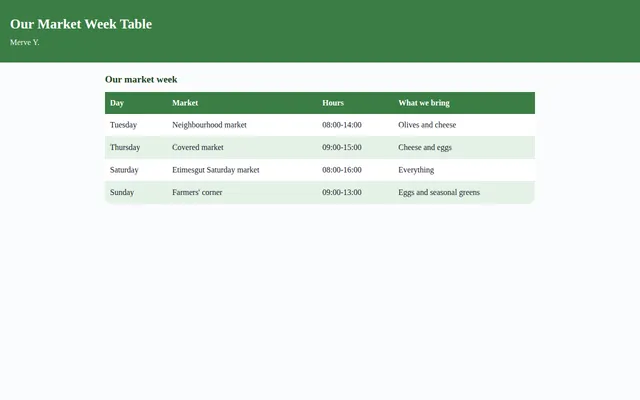The image size is (640, 400).
Task: Click the 'Our Market Week Table' page title
Action: coord(81,24)
